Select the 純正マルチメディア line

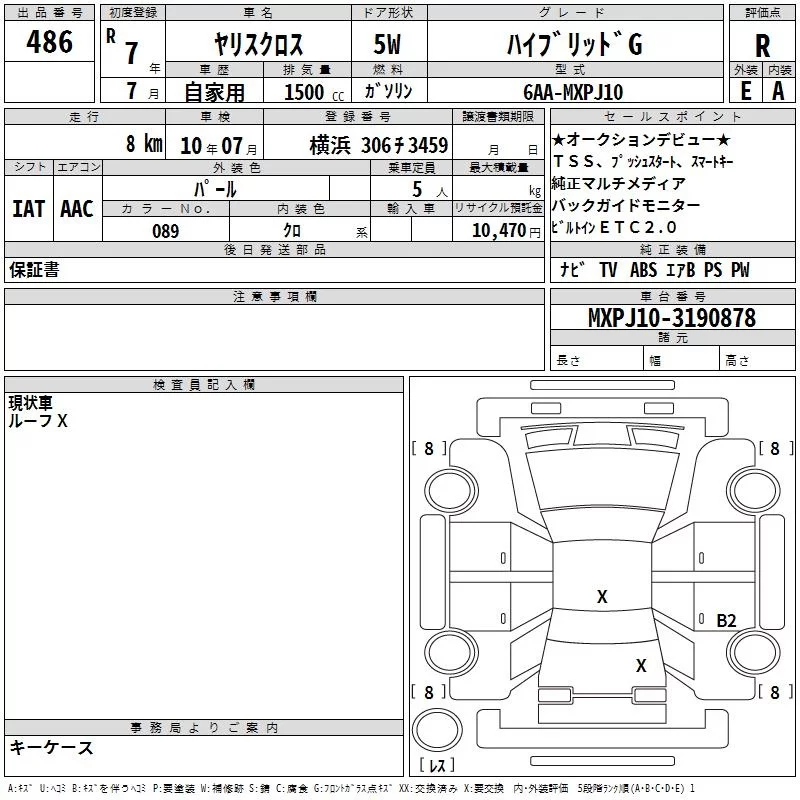[x=619, y=183]
